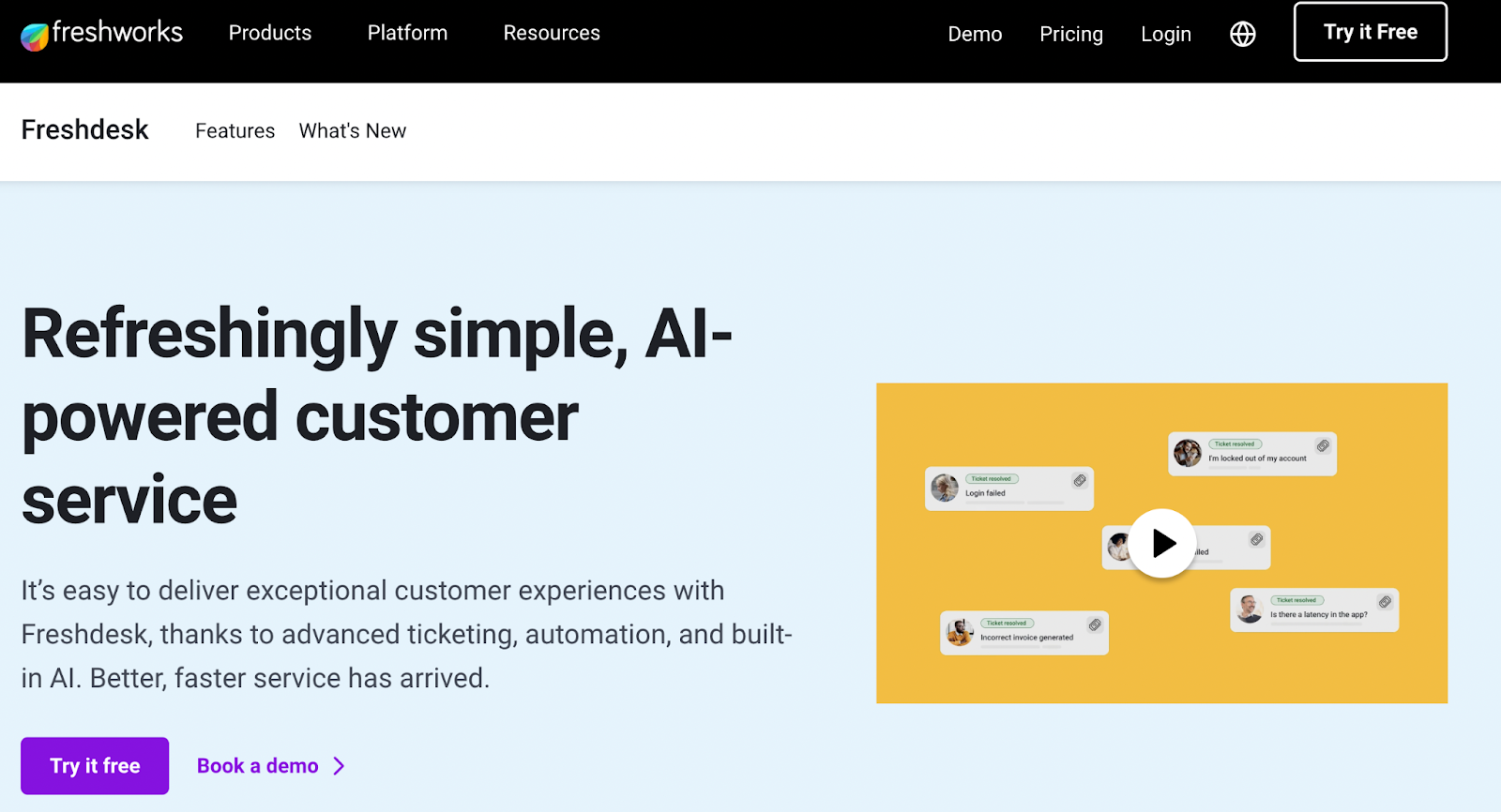Click avatar on locked out ticket card

click(1188, 453)
